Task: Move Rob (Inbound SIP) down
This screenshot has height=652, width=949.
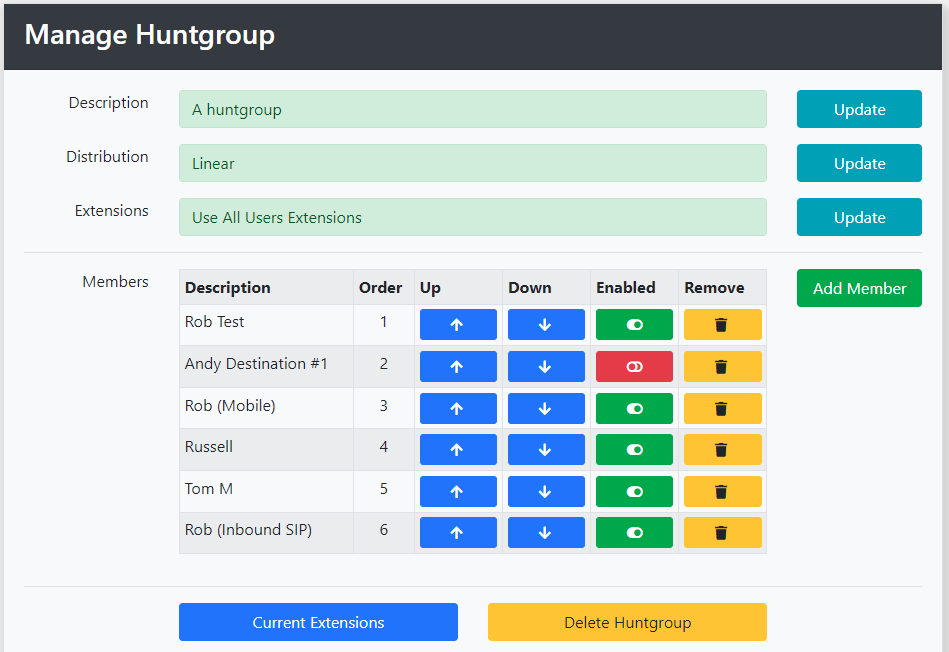Action: pos(546,532)
